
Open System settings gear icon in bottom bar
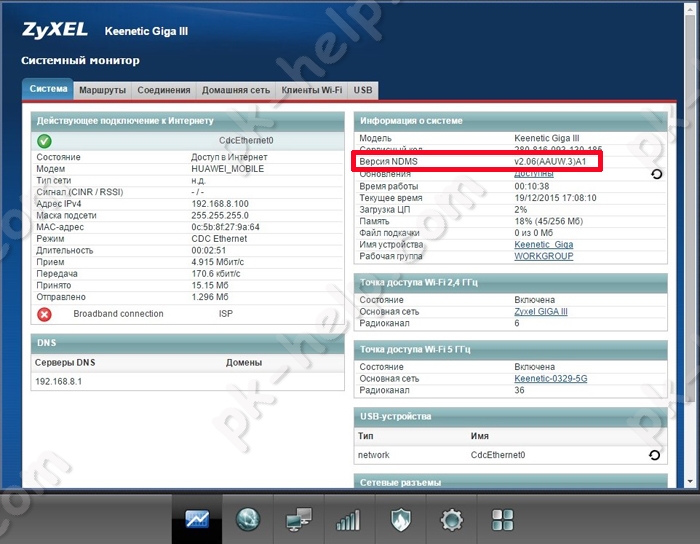(x=452, y=520)
